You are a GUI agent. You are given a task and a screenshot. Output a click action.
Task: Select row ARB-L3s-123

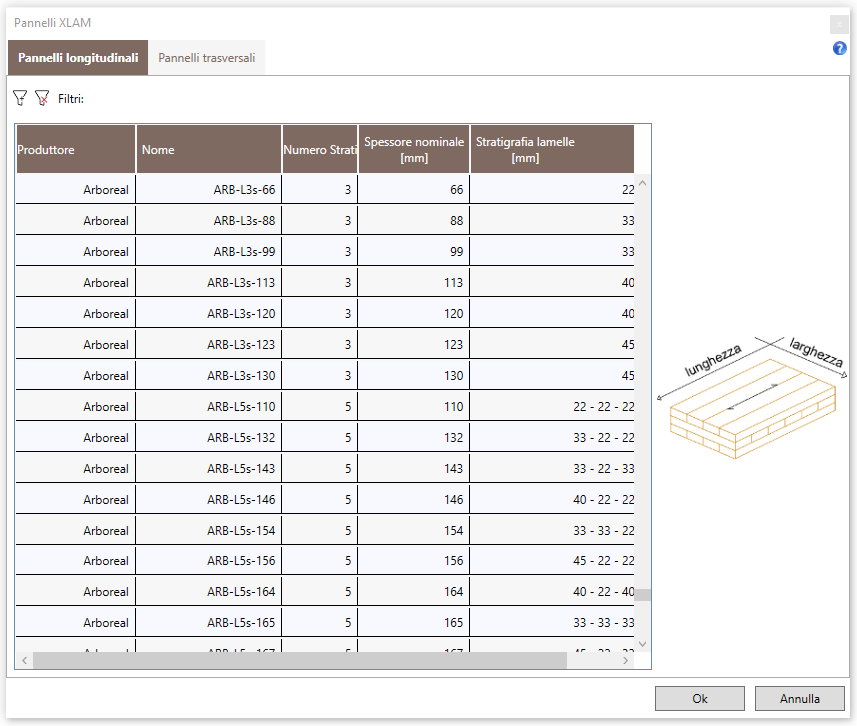(325, 344)
